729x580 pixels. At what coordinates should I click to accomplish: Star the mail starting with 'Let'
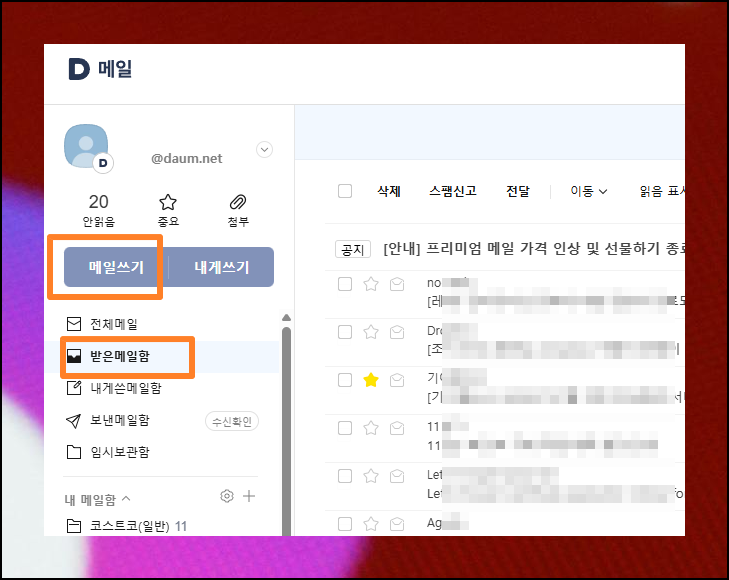coord(371,476)
